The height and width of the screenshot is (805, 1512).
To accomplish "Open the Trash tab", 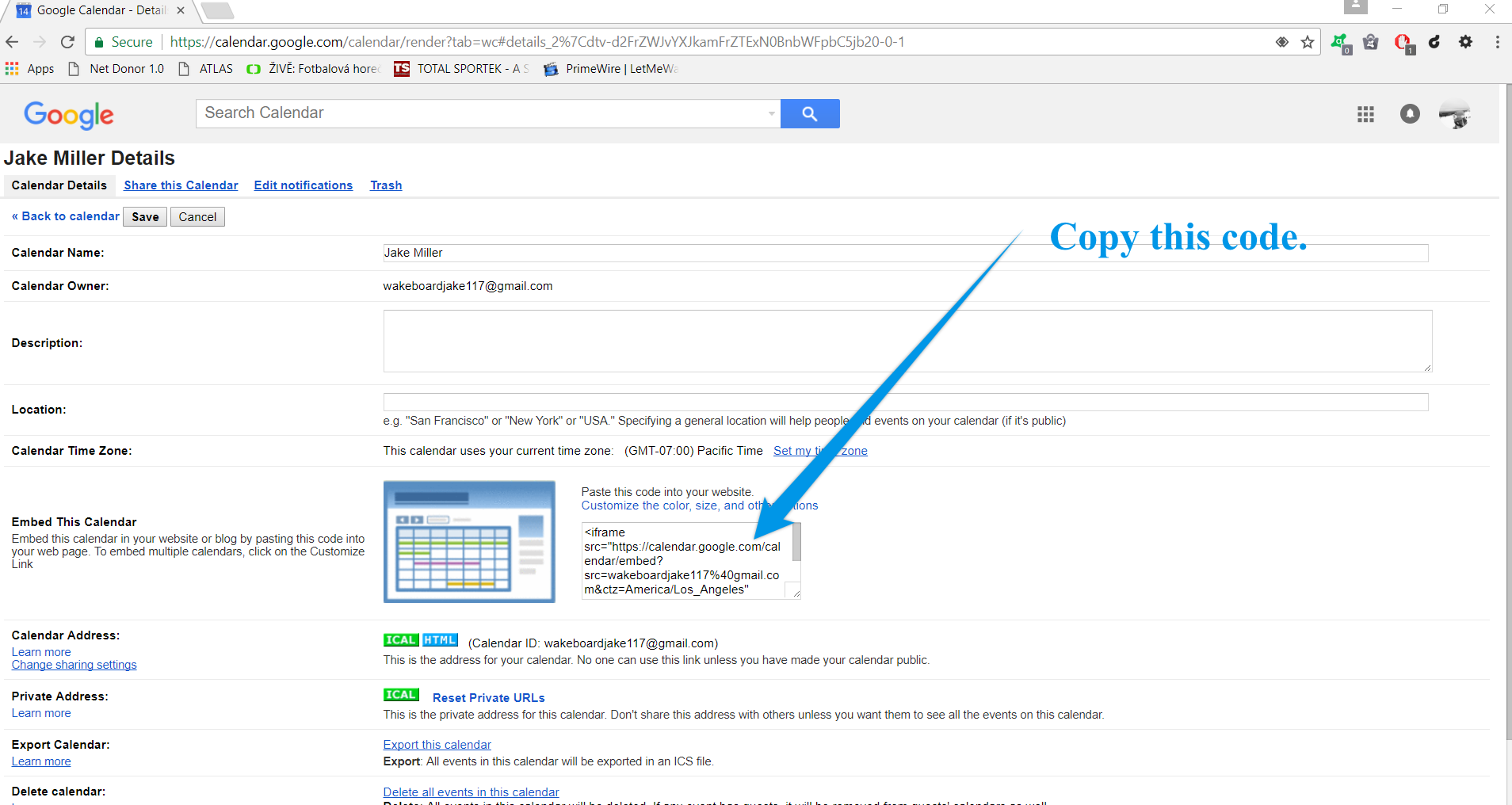I will (386, 185).
